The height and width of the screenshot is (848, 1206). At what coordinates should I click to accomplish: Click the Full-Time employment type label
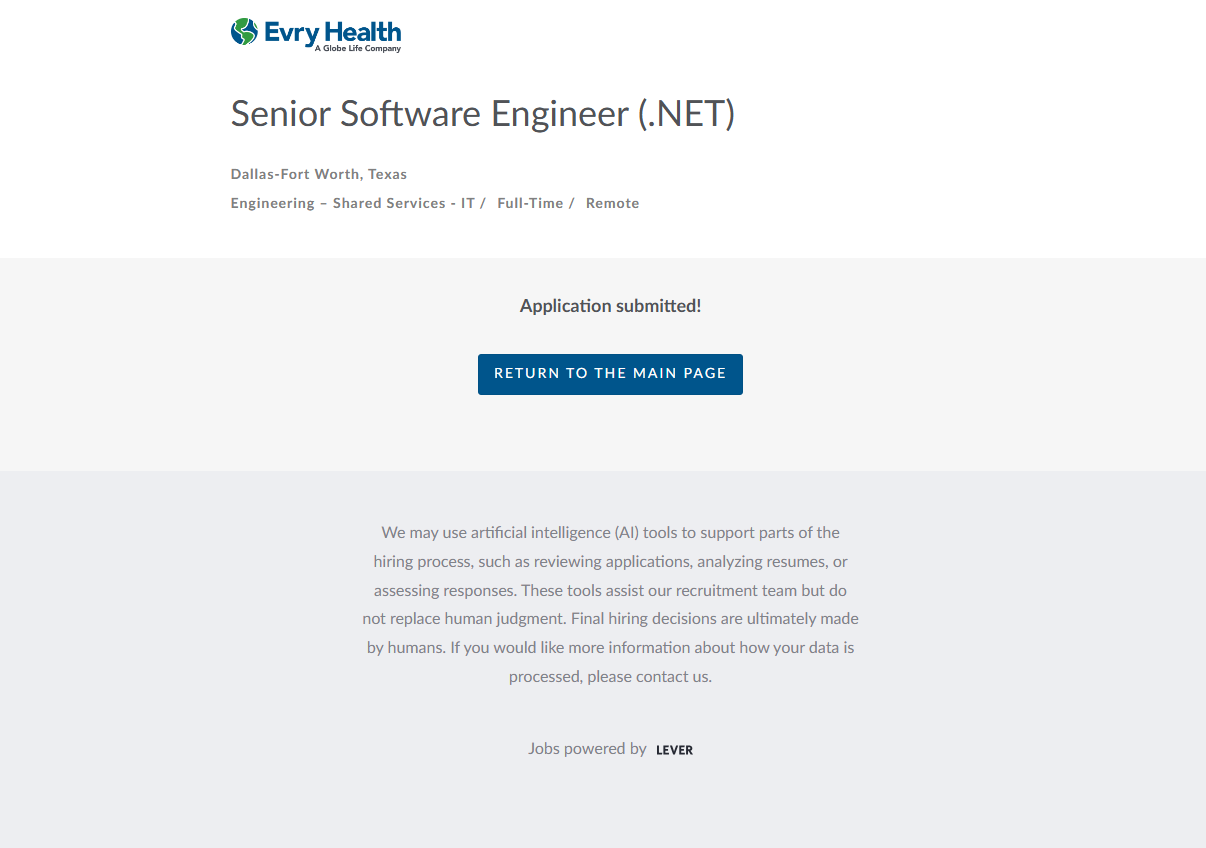coord(530,203)
